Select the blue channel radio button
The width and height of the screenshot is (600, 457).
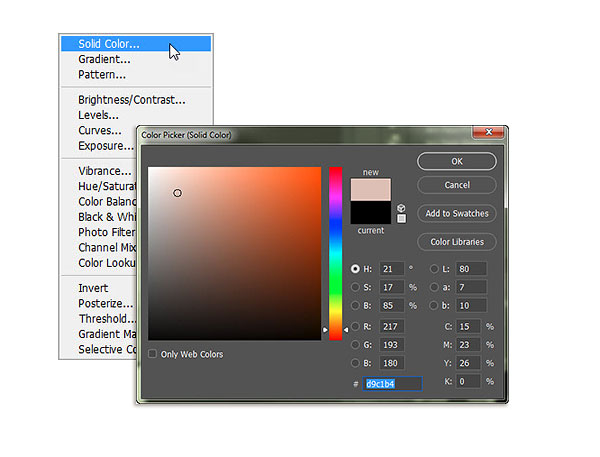pos(355,363)
